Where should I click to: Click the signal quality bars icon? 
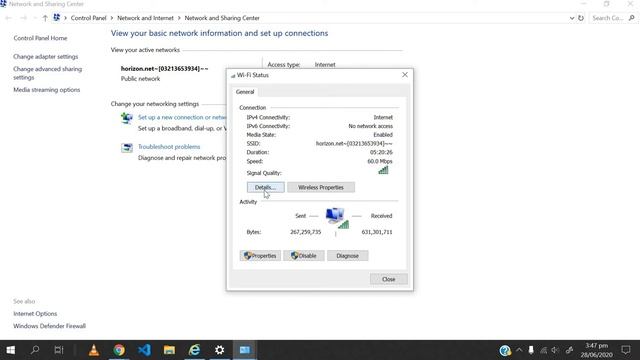point(383,170)
